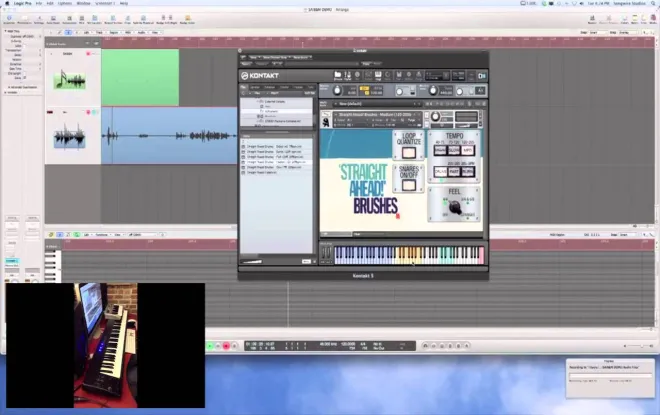
Task: Open the Window menu in menu bar
Action: point(83,3)
